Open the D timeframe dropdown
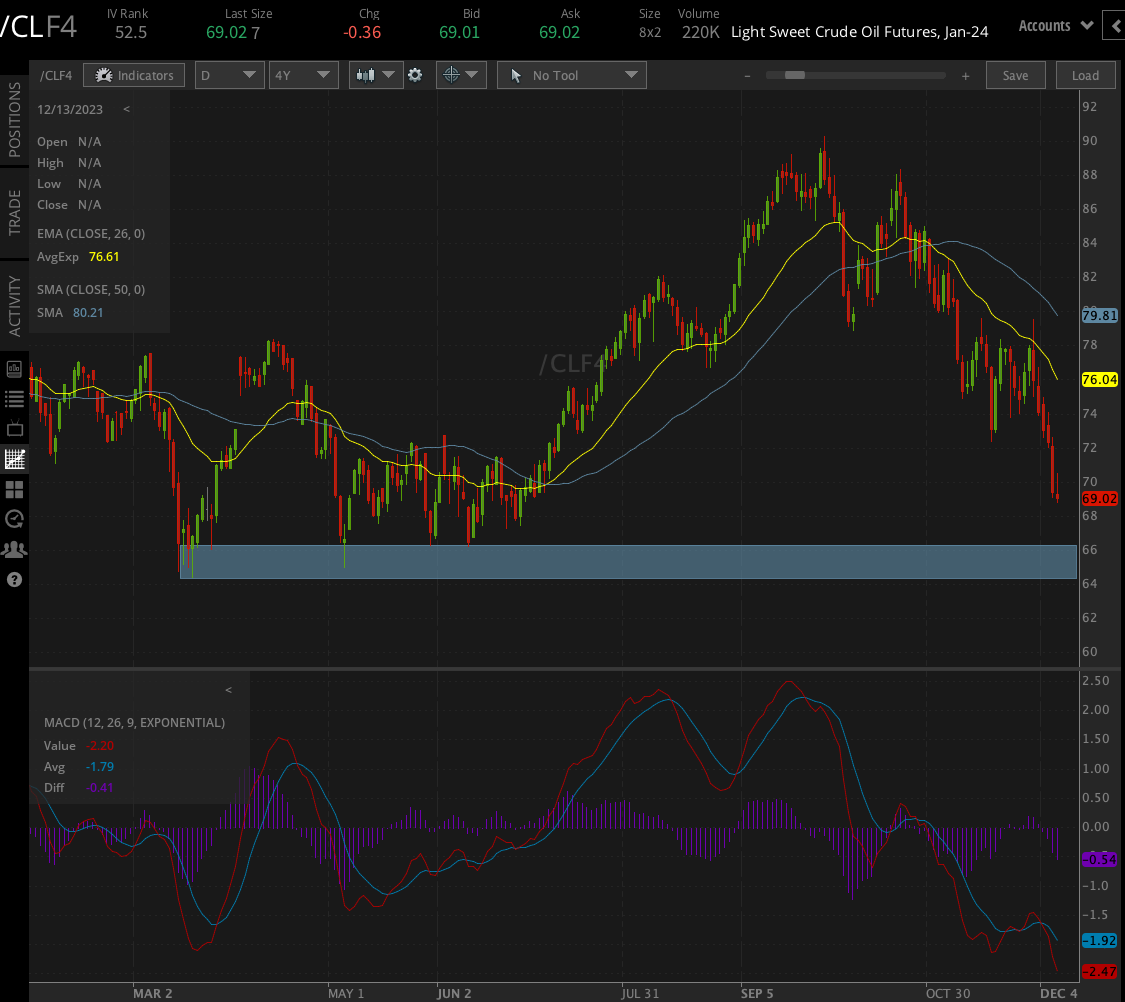Screen dimensions: 1125x1002 [x=230, y=75]
